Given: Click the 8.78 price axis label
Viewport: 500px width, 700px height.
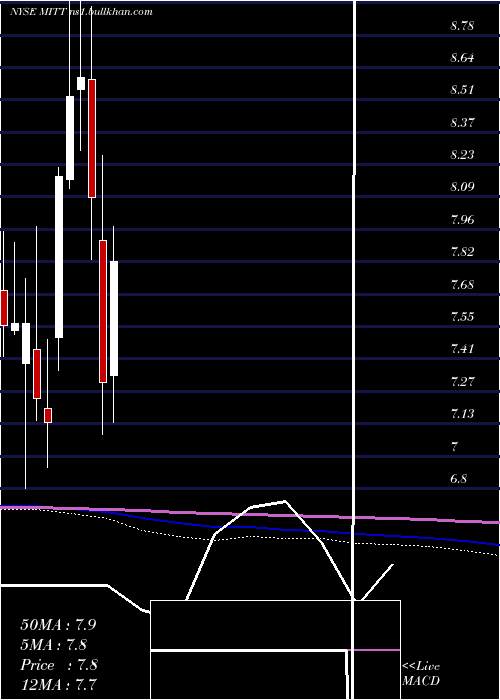Looking at the screenshot, I should coord(462,25).
